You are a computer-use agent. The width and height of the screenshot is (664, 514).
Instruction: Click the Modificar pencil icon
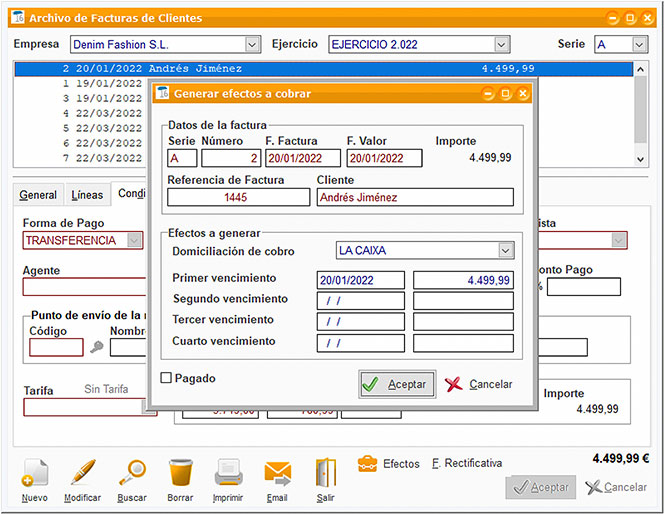[x=83, y=472]
